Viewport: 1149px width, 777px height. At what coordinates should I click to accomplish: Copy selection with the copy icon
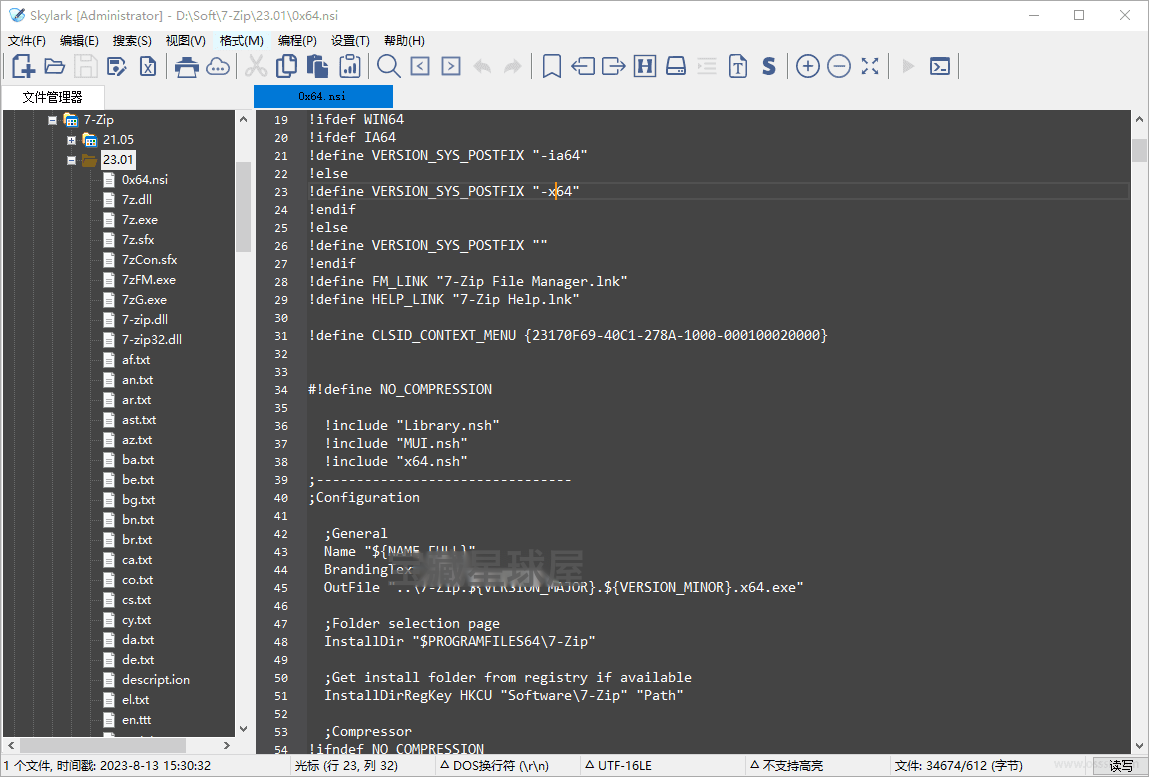coord(287,67)
